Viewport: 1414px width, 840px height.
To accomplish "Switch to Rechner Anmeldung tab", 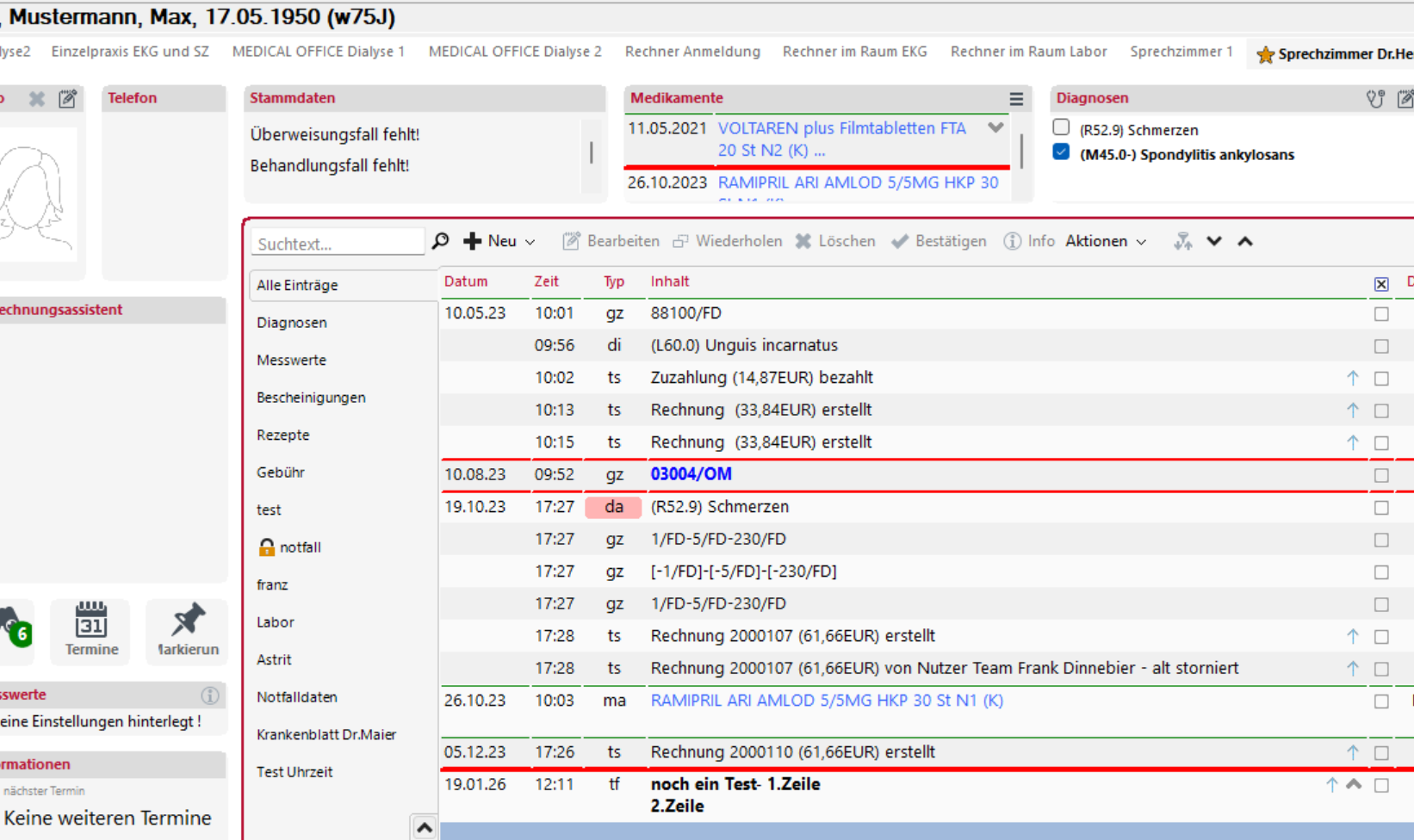I will pos(692,52).
